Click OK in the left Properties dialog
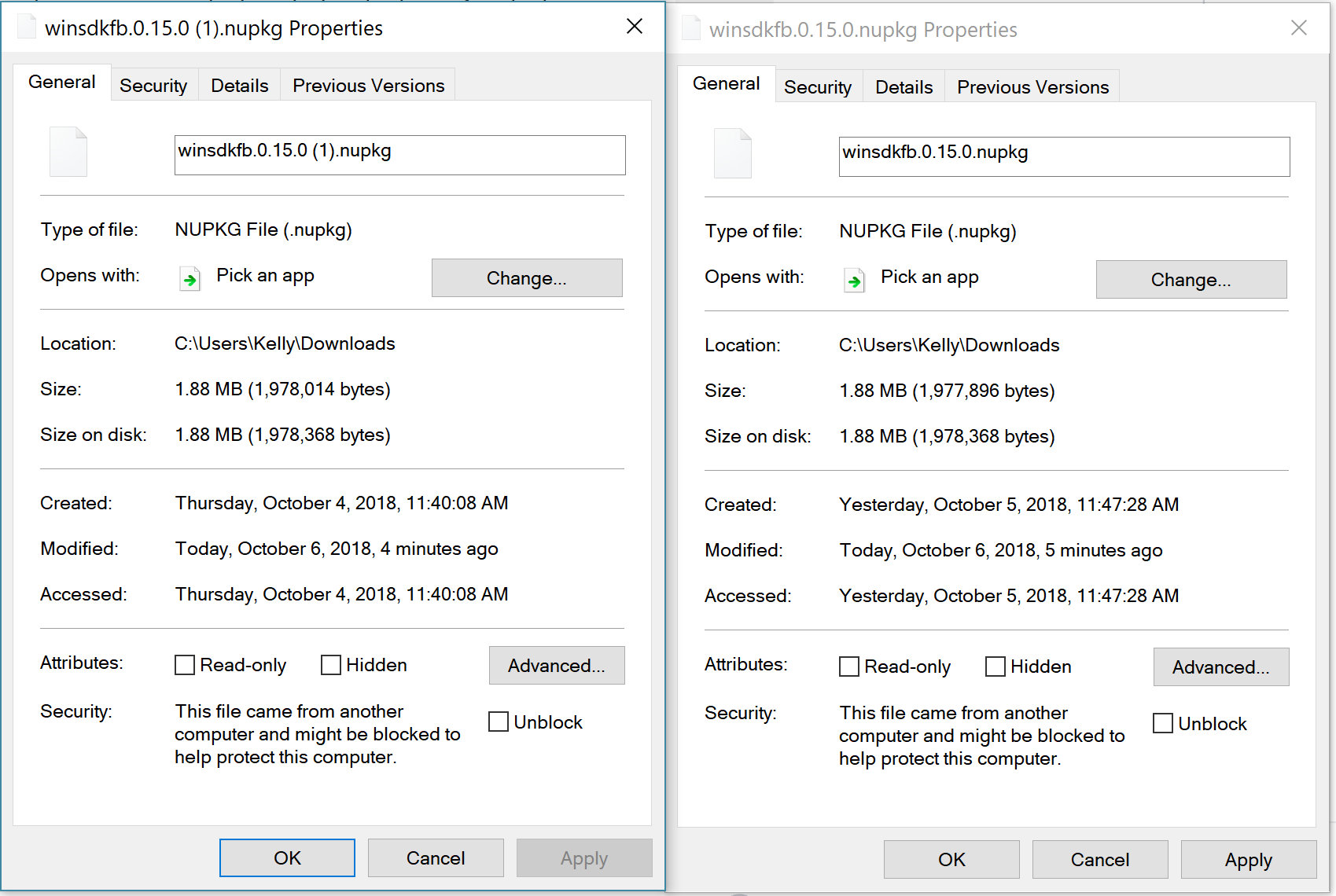Image resolution: width=1336 pixels, height=896 pixels. (286, 857)
